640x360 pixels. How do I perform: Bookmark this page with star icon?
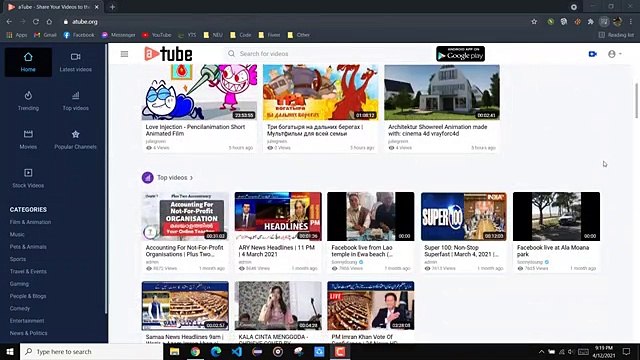pos(534,22)
